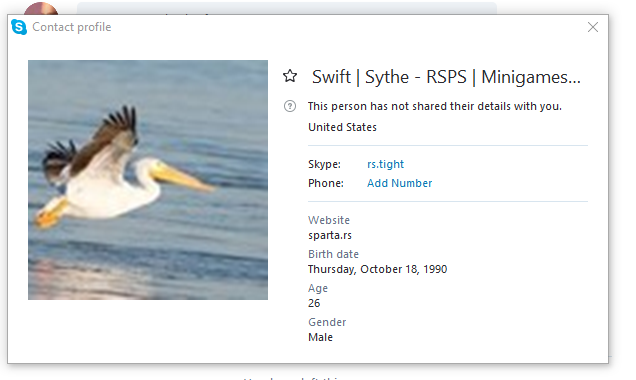The height and width of the screenshot is (380, 636).
Task: Click the Birth date field label
Action: pyautogui.click(x=333, y=254)
